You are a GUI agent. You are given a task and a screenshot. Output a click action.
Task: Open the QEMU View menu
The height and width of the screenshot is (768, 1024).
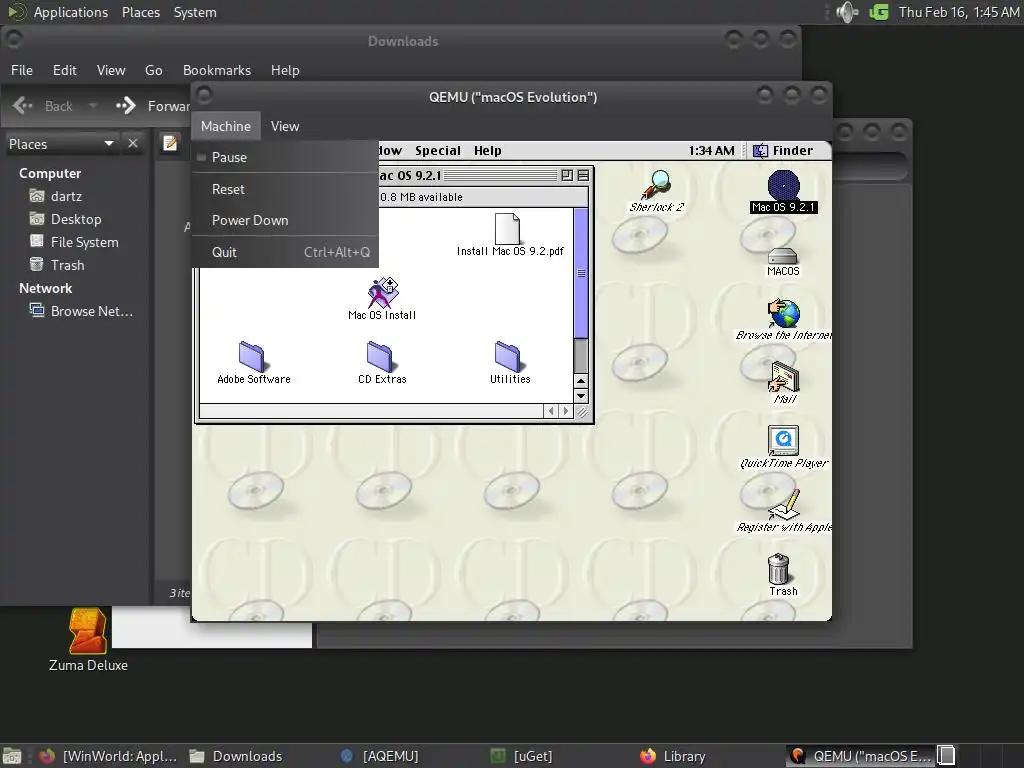click(x=285, y=126)
